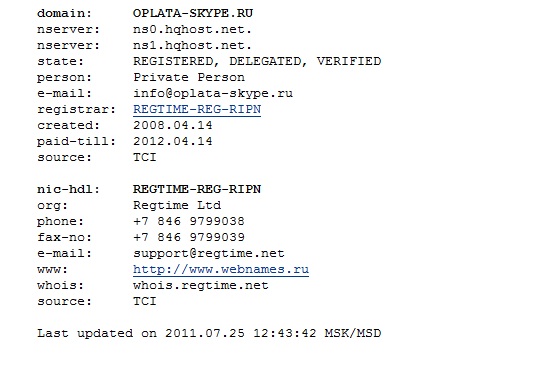This screenshot has width=533, height=371.
Task: Open the REGTIME-REG-RIPN registrar link
Action: (197, 109)
